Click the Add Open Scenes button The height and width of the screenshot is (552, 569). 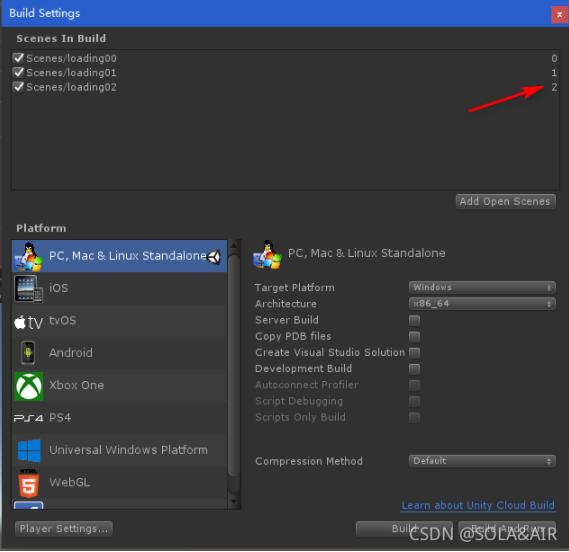(505, 201)
